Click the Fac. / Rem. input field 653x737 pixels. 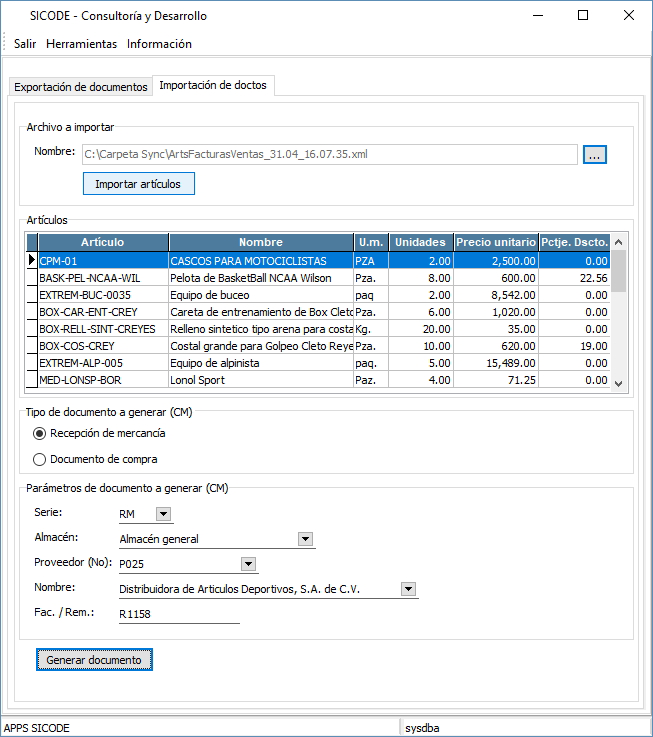pos(178,614)
